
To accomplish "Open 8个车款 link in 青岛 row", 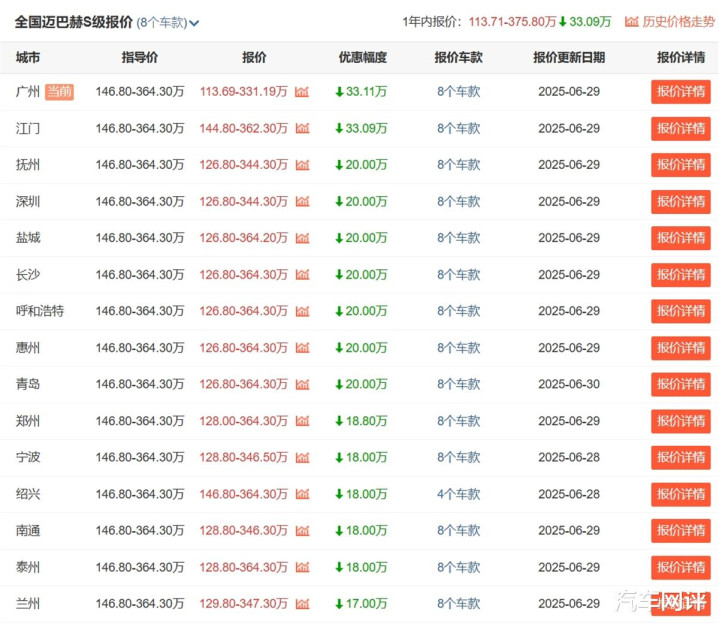I will (x=459, y=384).
